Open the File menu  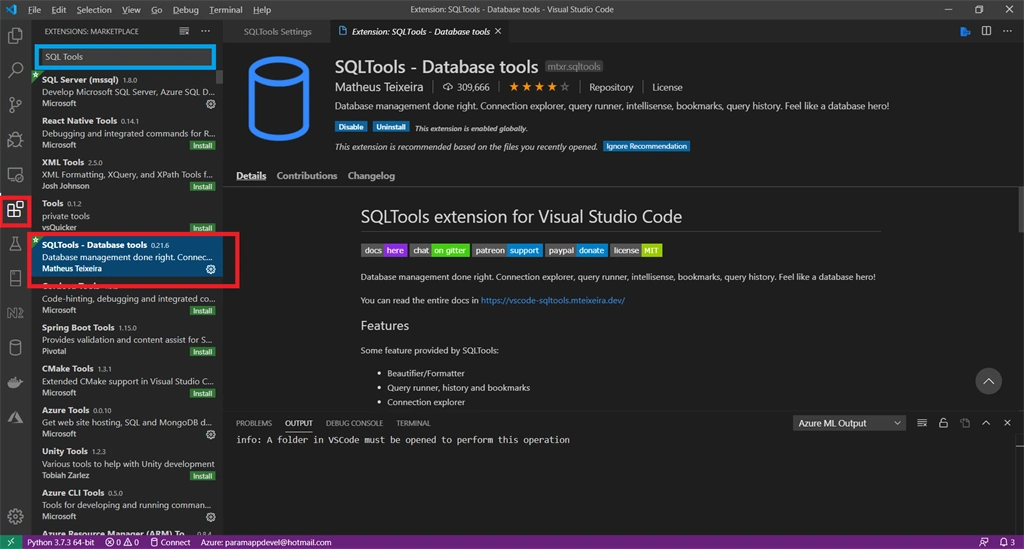35,10
